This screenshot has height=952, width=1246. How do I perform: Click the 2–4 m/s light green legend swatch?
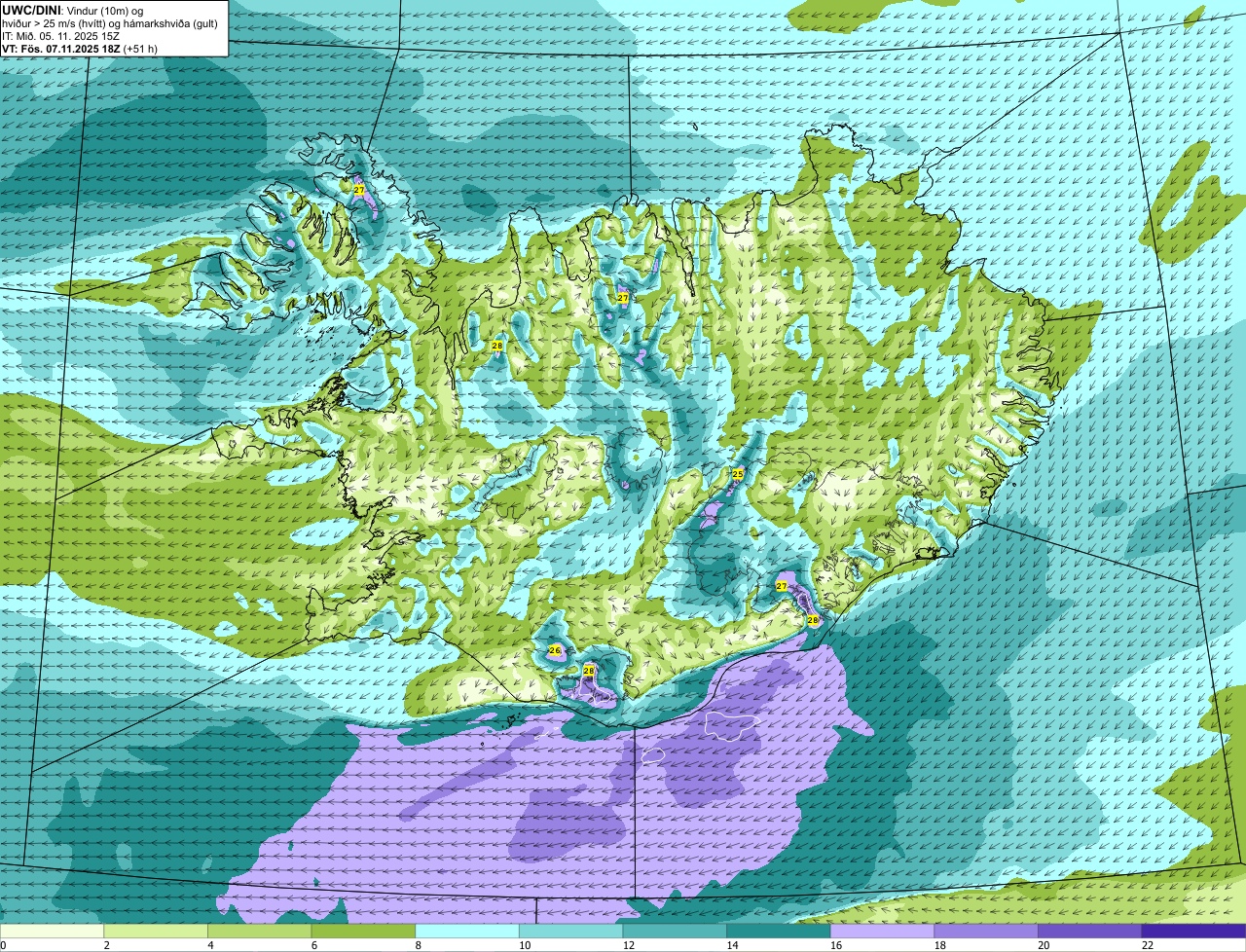(x=156, y=931)
